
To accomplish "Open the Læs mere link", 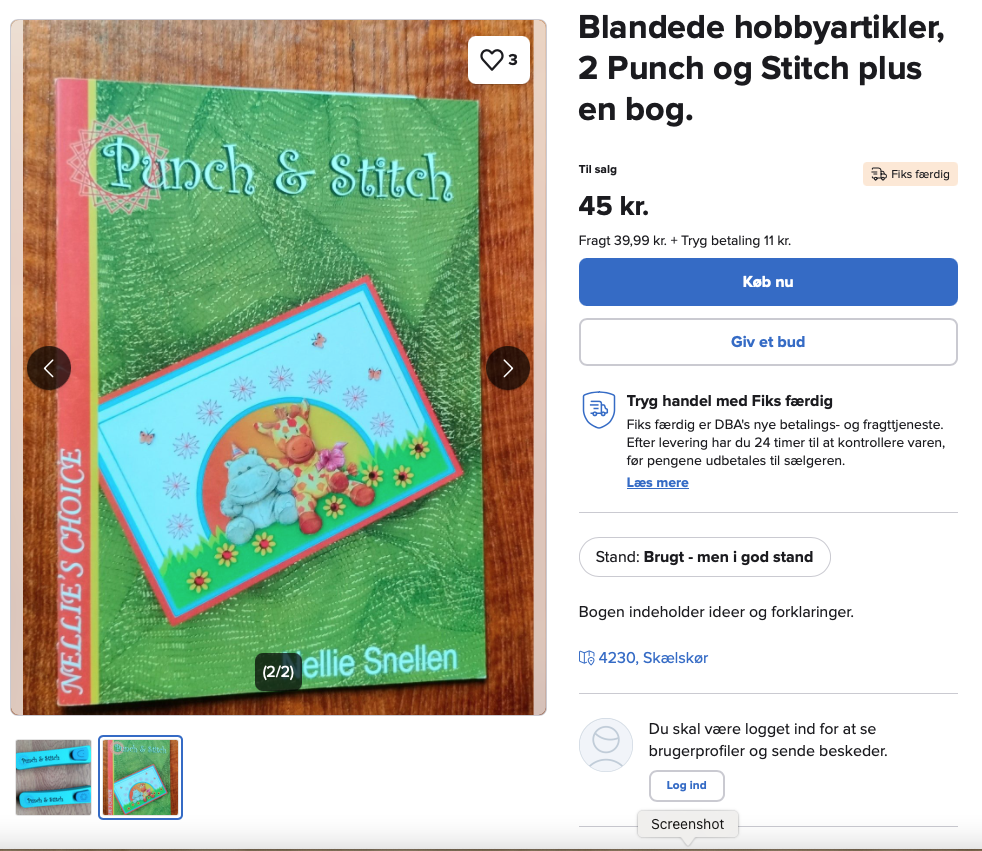I will pos(658,483).
